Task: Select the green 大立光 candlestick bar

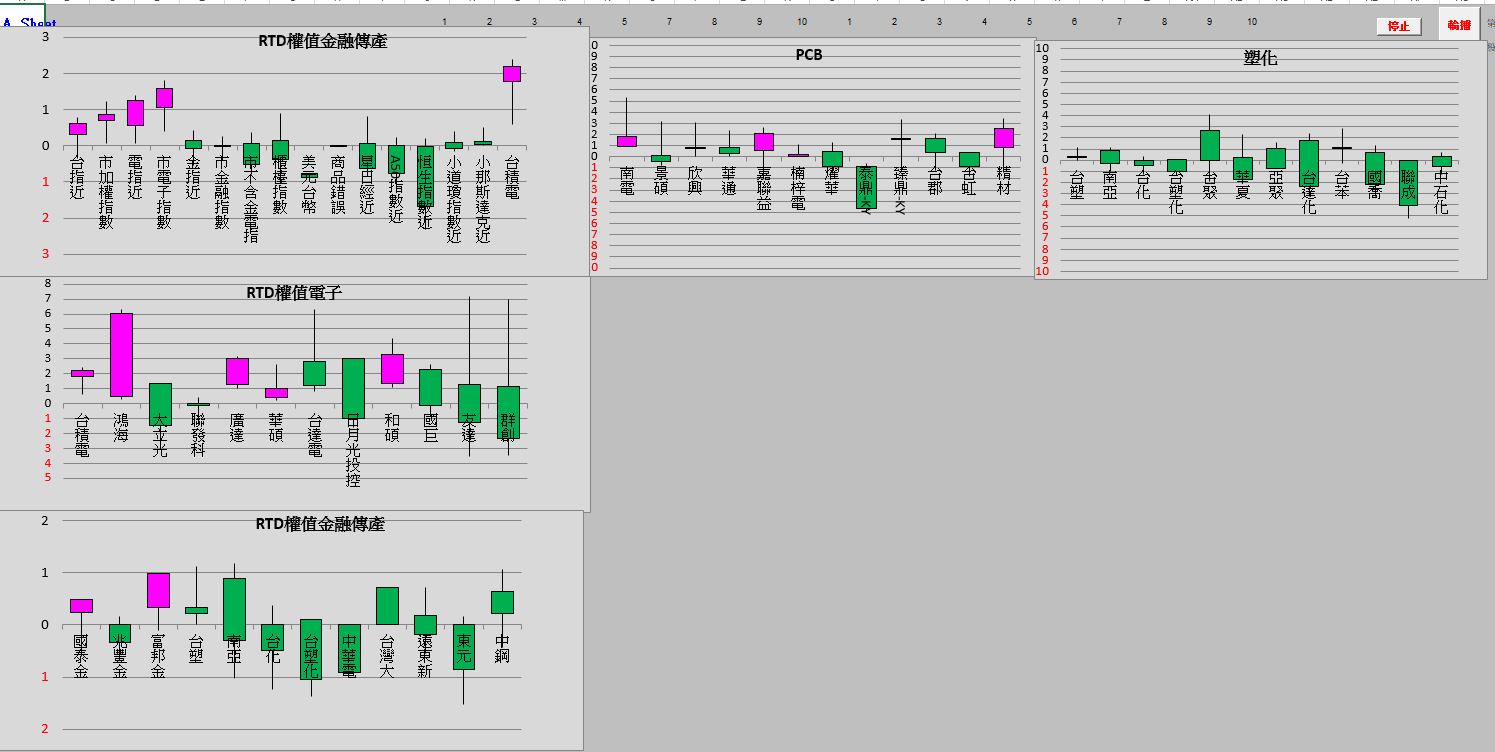Action: coord(160,404)
